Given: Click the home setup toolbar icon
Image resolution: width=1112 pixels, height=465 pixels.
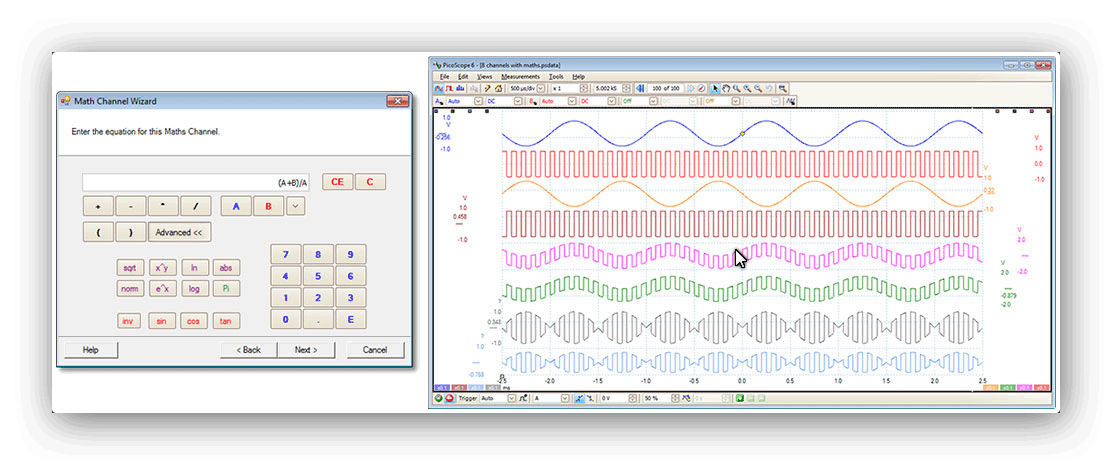Looking at the screenshot, I should coord(497,88).
